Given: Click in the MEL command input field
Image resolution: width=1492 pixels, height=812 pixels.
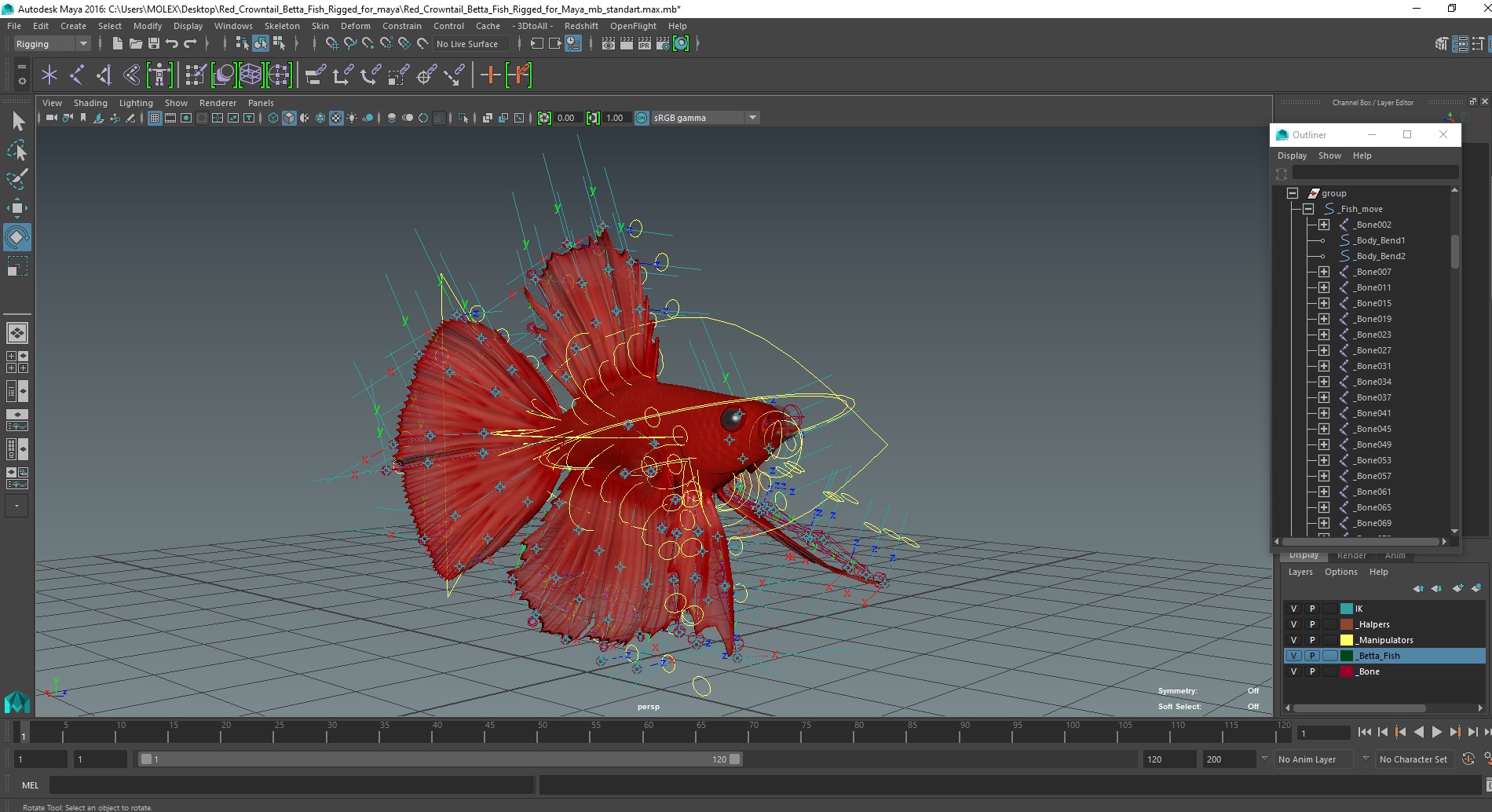Looking at the screenshot, I should (292, 785).
